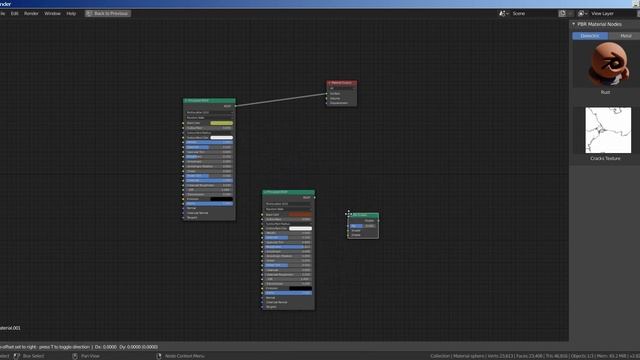
Task: Click Tangent input socket on connected node
Action: [x=183, y=218]
